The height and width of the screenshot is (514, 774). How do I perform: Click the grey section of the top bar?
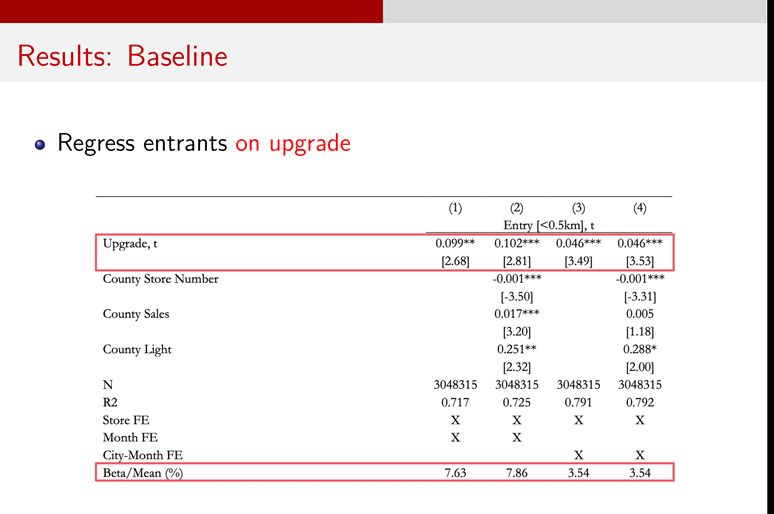pyautogui.click(x=578, y=11)
